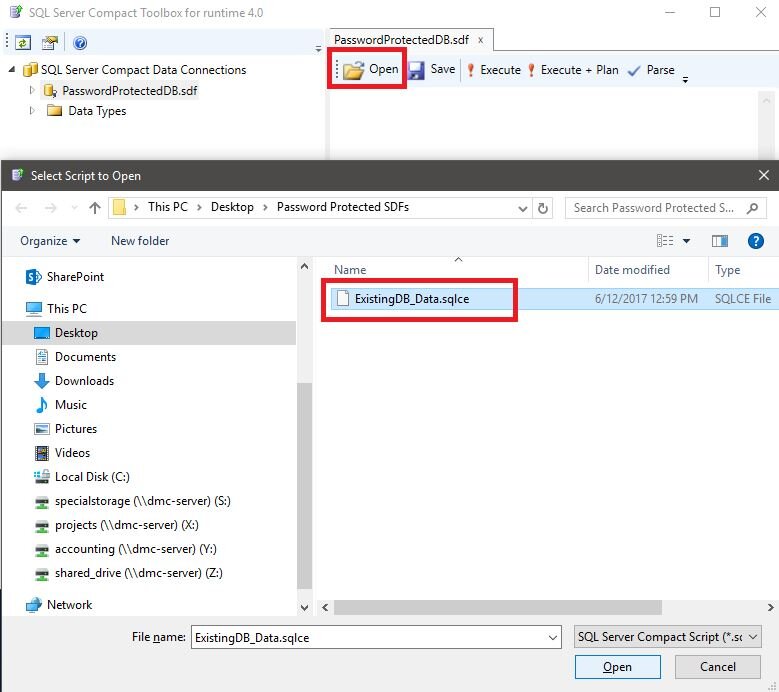Open the recent locations dropdown arrow
Image resolution: width=779 pixels, height=692 pixels.
click(x=75, y=208)
